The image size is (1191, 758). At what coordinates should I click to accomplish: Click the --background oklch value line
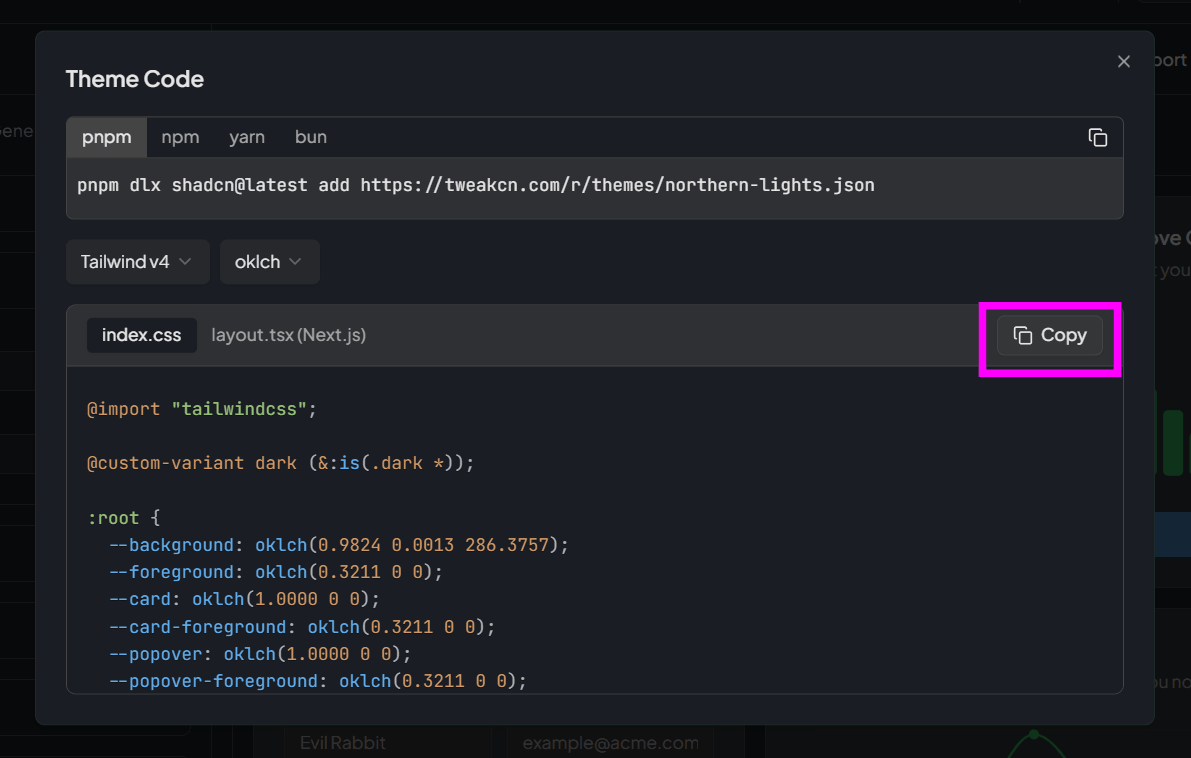pyautogui.click(x=338, y=545)
